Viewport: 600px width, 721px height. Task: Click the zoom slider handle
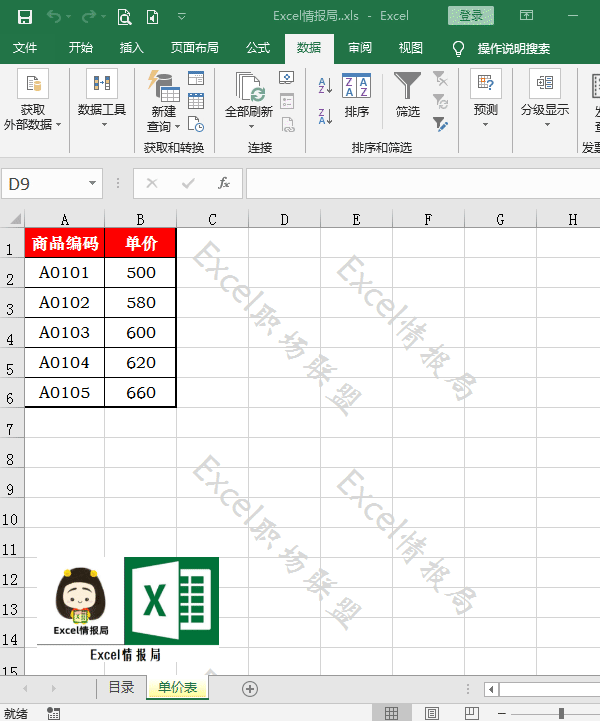click(x=561, y=713)
